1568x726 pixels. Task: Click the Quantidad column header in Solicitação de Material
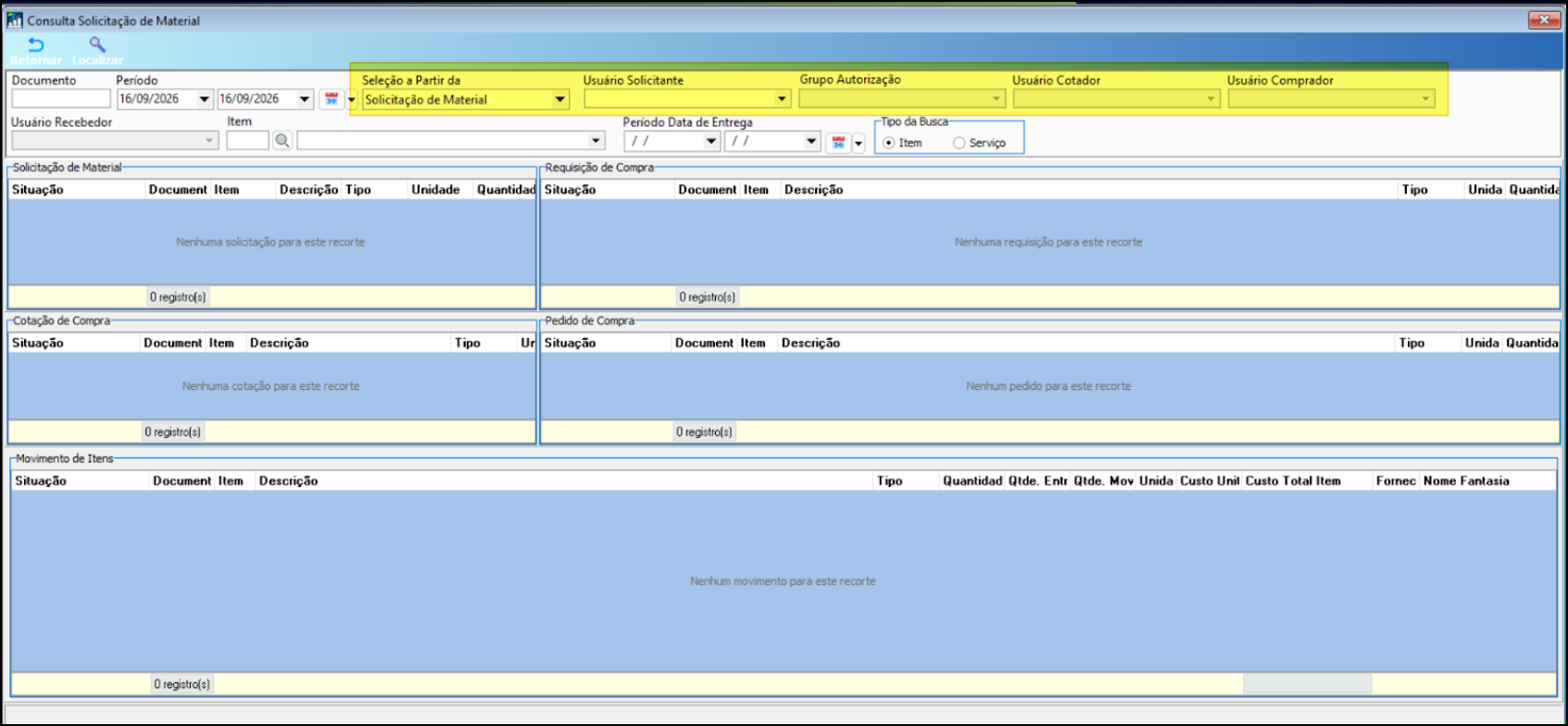(x=506, y=190)
